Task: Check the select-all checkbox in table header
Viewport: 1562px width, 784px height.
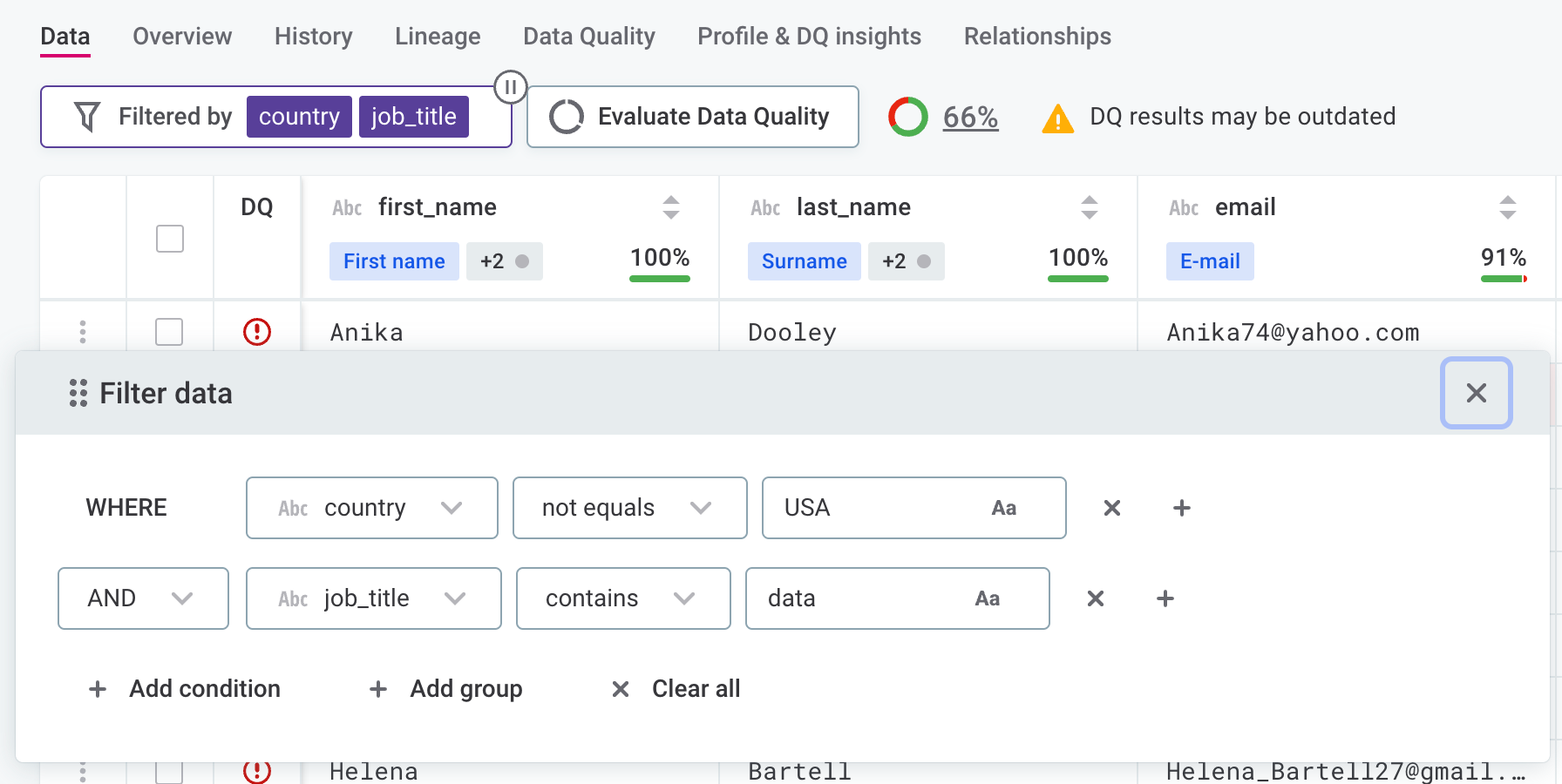Action: point(170,239)
